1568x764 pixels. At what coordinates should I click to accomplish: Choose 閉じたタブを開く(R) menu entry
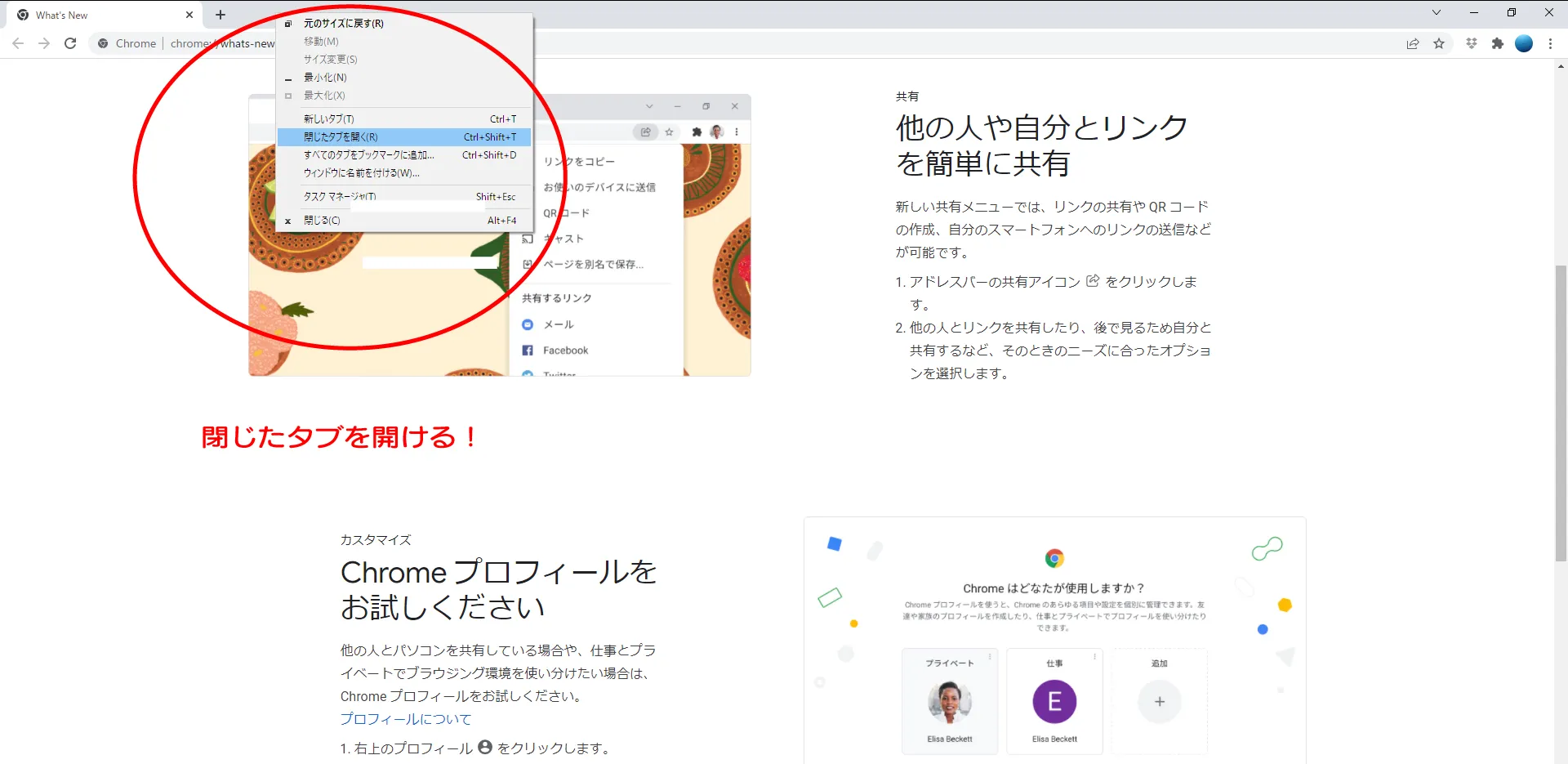[x=404, y=137]
